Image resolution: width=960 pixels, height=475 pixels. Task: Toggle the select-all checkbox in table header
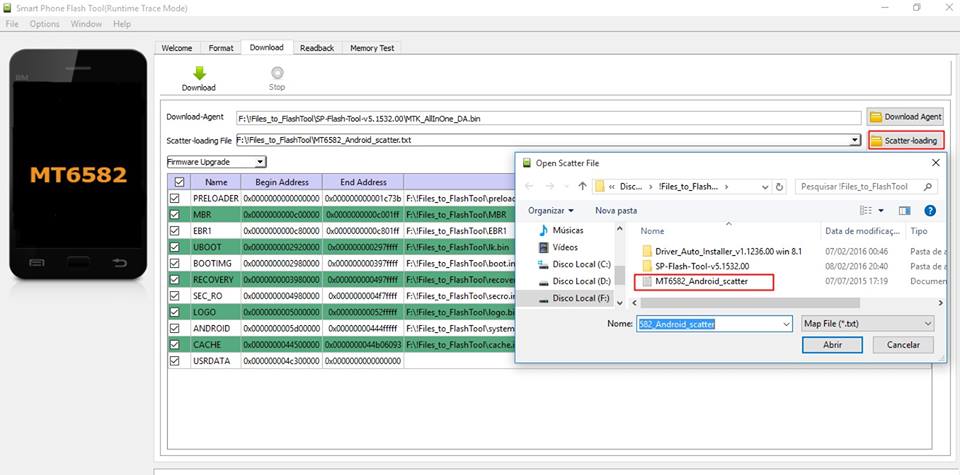point(179,182)
